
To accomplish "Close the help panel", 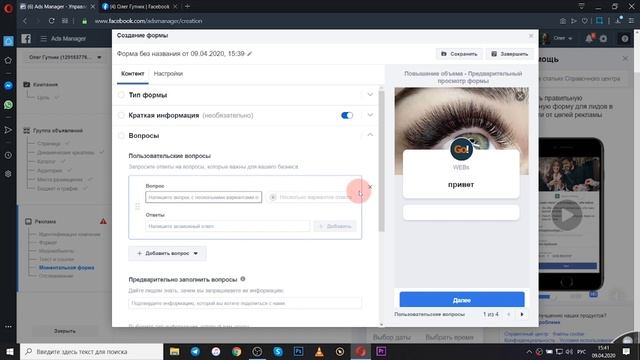I will coord(625,59).
